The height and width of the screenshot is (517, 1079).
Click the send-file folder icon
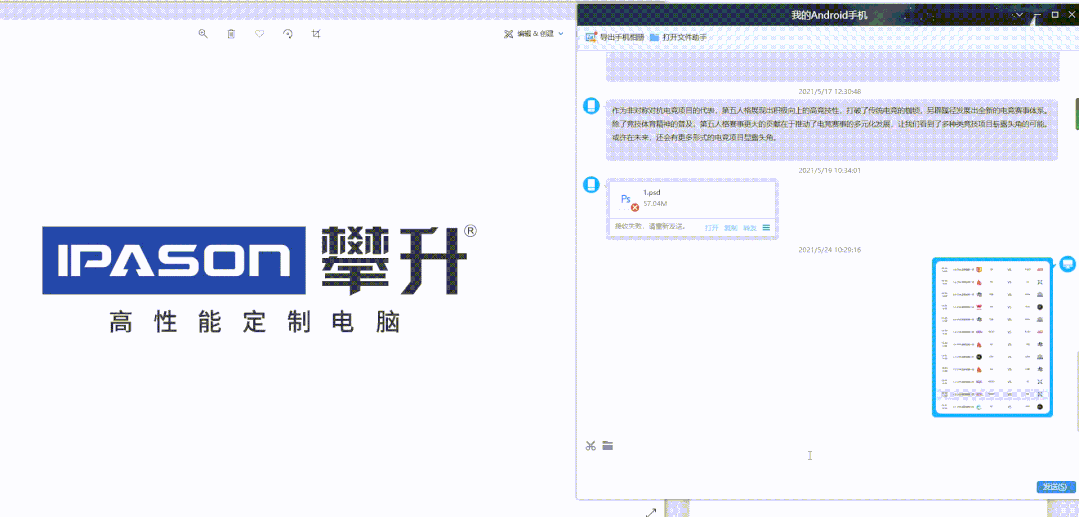(607, 446)
